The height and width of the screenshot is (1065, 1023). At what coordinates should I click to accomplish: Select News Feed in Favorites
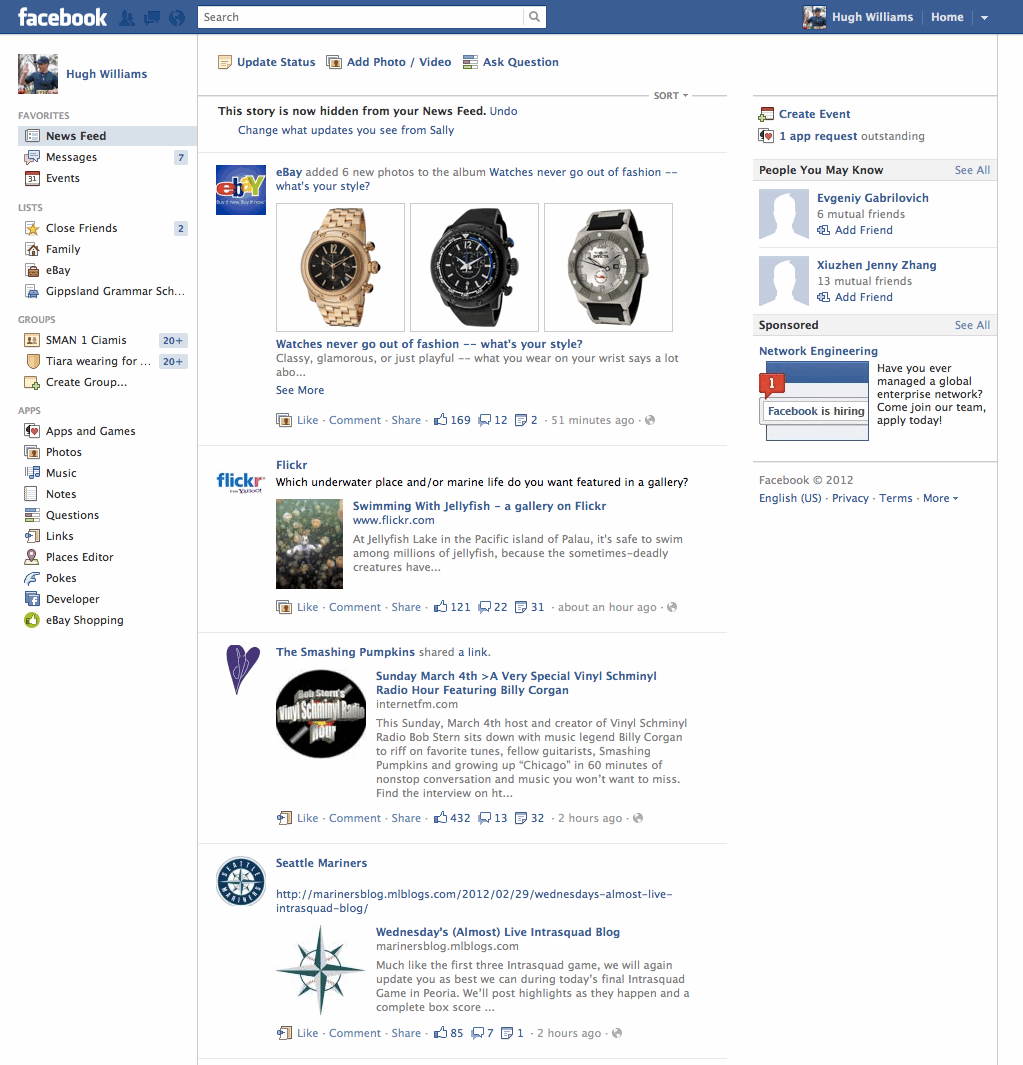coord(75,136)
